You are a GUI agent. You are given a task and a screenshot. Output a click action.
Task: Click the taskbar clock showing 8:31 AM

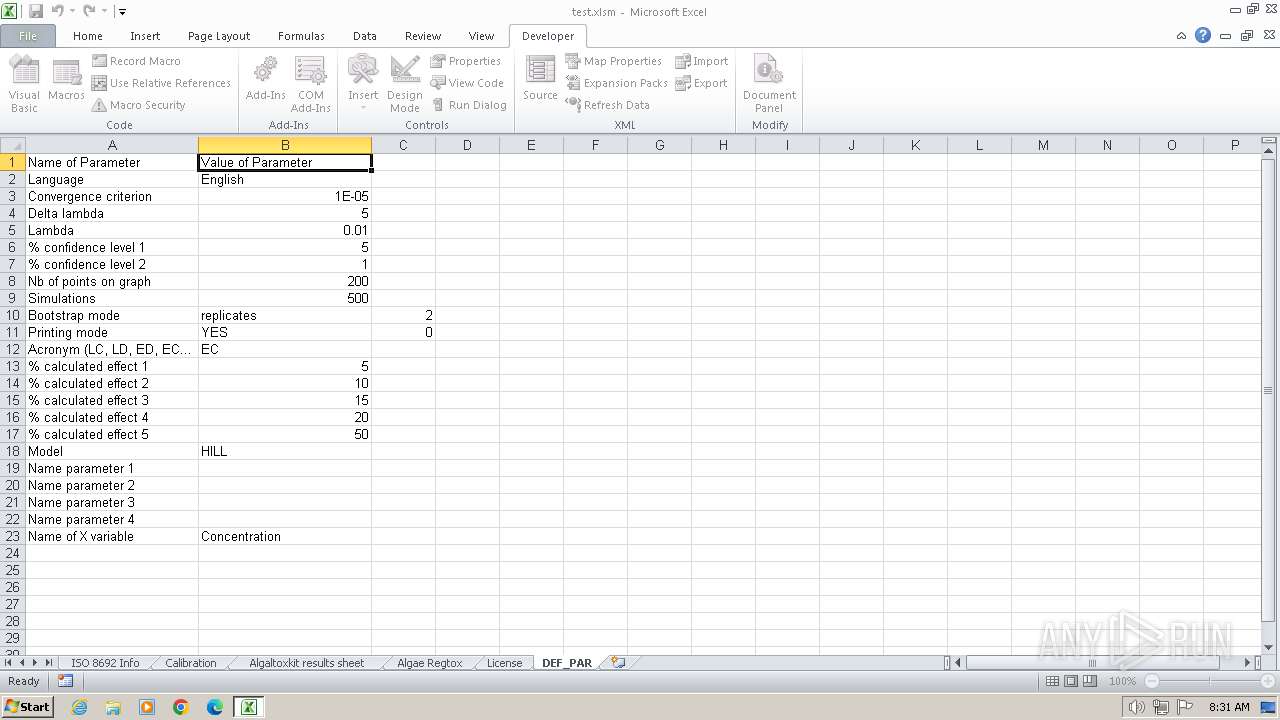click(x=1229, y=707)
